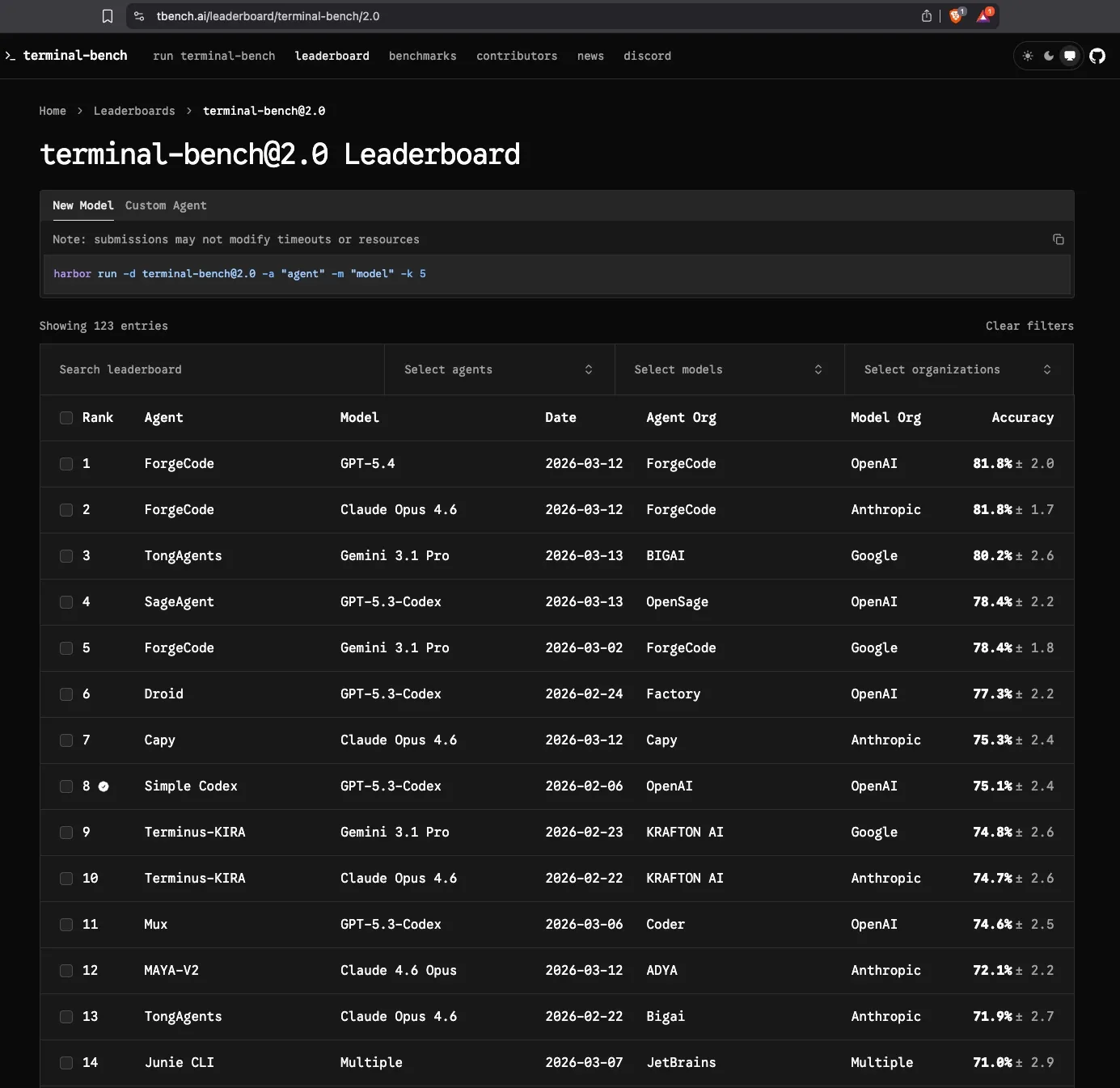Screen dimensions: 1120x1088
Task: Go to leaderboard nav item
Action: [332, 56]
